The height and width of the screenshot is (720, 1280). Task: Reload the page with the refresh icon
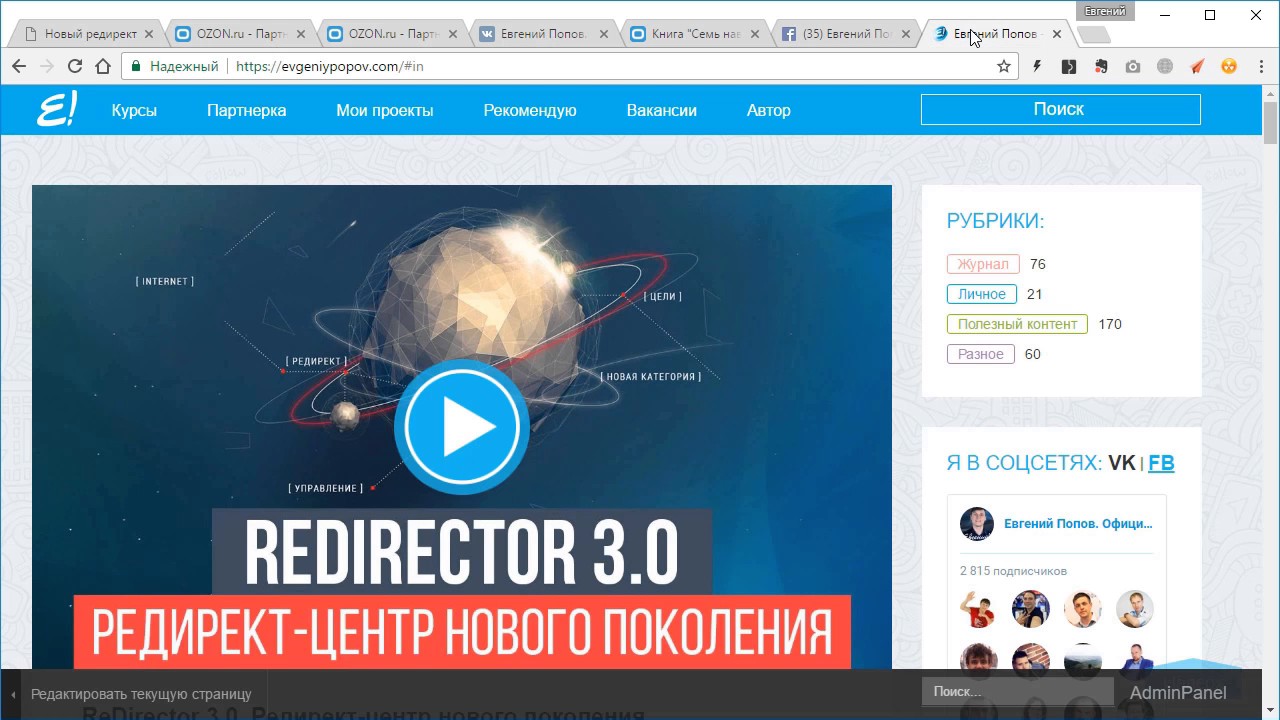pos(75,66)
